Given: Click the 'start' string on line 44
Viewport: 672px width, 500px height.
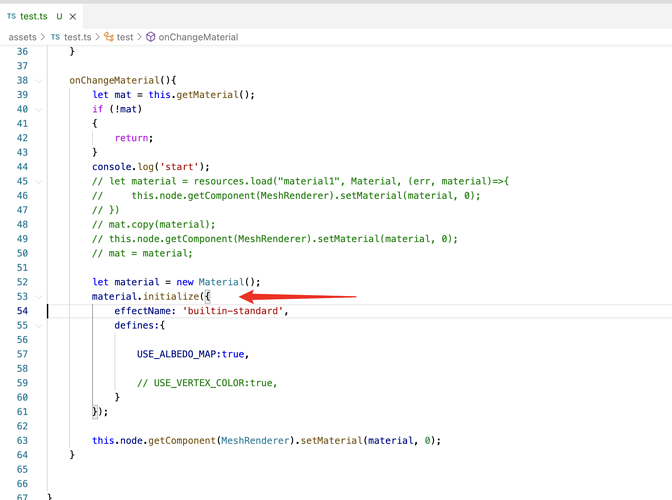Looking at the screenshot, I should tap(179, 167).
